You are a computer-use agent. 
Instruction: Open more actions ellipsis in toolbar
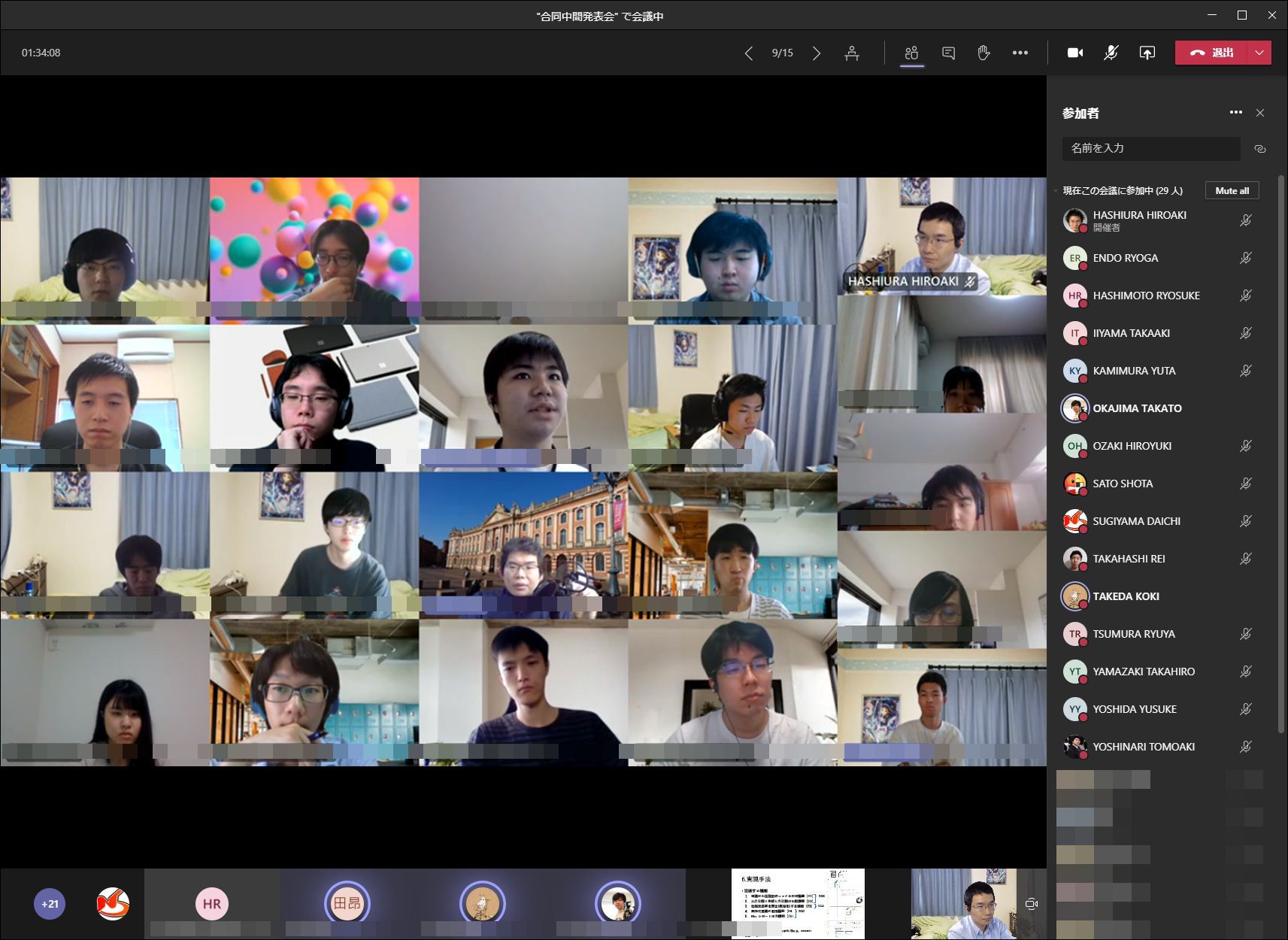1020,53
